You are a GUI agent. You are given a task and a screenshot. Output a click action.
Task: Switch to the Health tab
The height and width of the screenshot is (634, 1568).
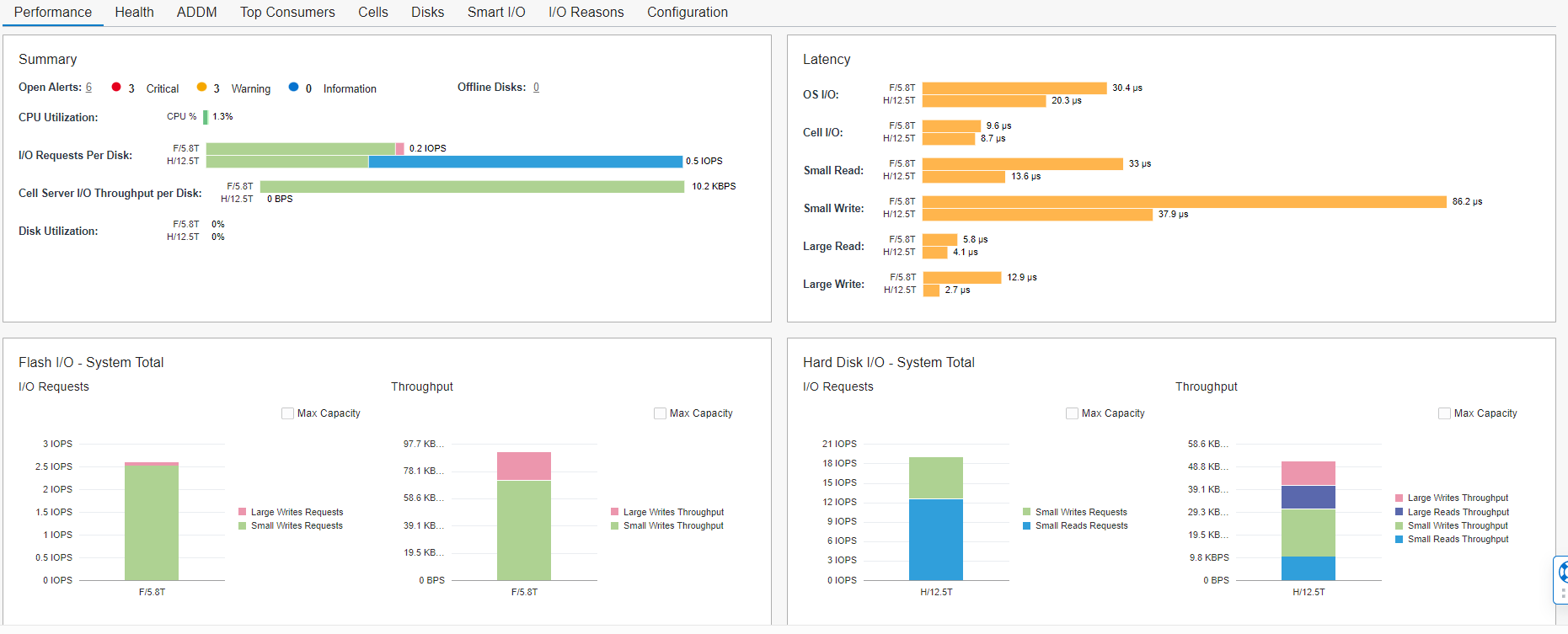point(134,12)
